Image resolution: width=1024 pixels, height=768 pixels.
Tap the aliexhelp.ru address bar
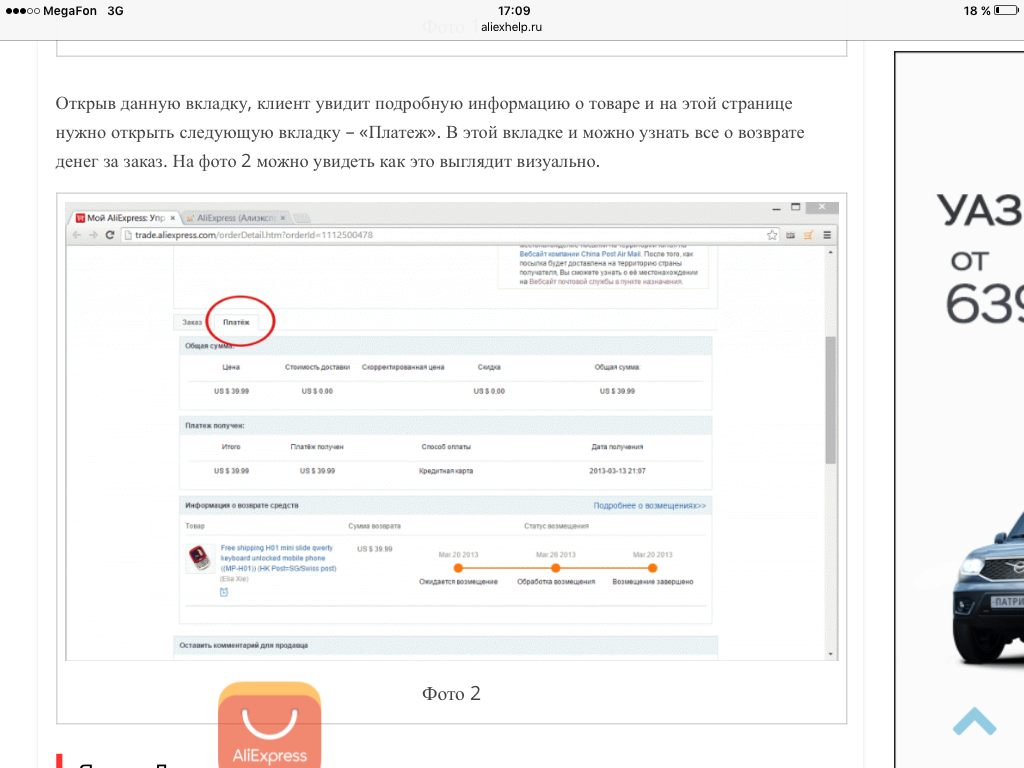(511, 27)
